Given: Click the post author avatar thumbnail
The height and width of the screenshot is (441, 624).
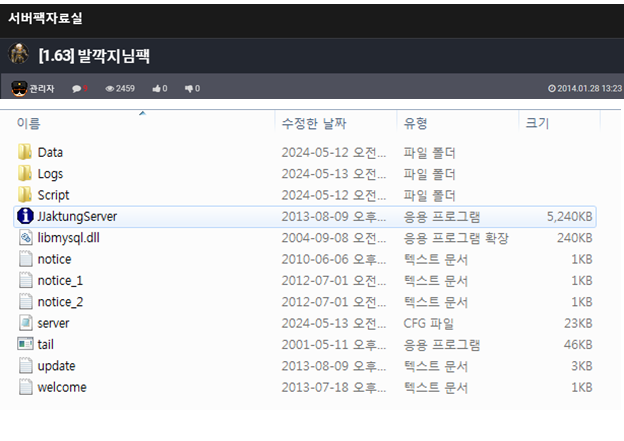Looking at the screenshot, I should click(x=18, y=54).
